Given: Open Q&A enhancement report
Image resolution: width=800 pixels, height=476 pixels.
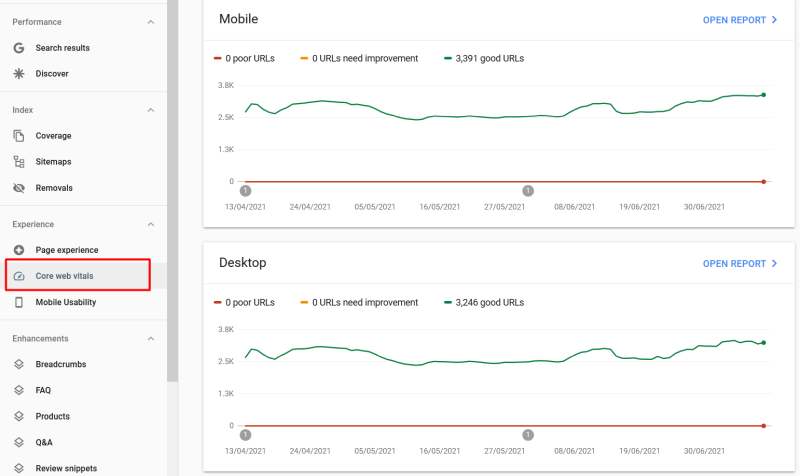Looking at the screenshot, I should tap(44, 442).
